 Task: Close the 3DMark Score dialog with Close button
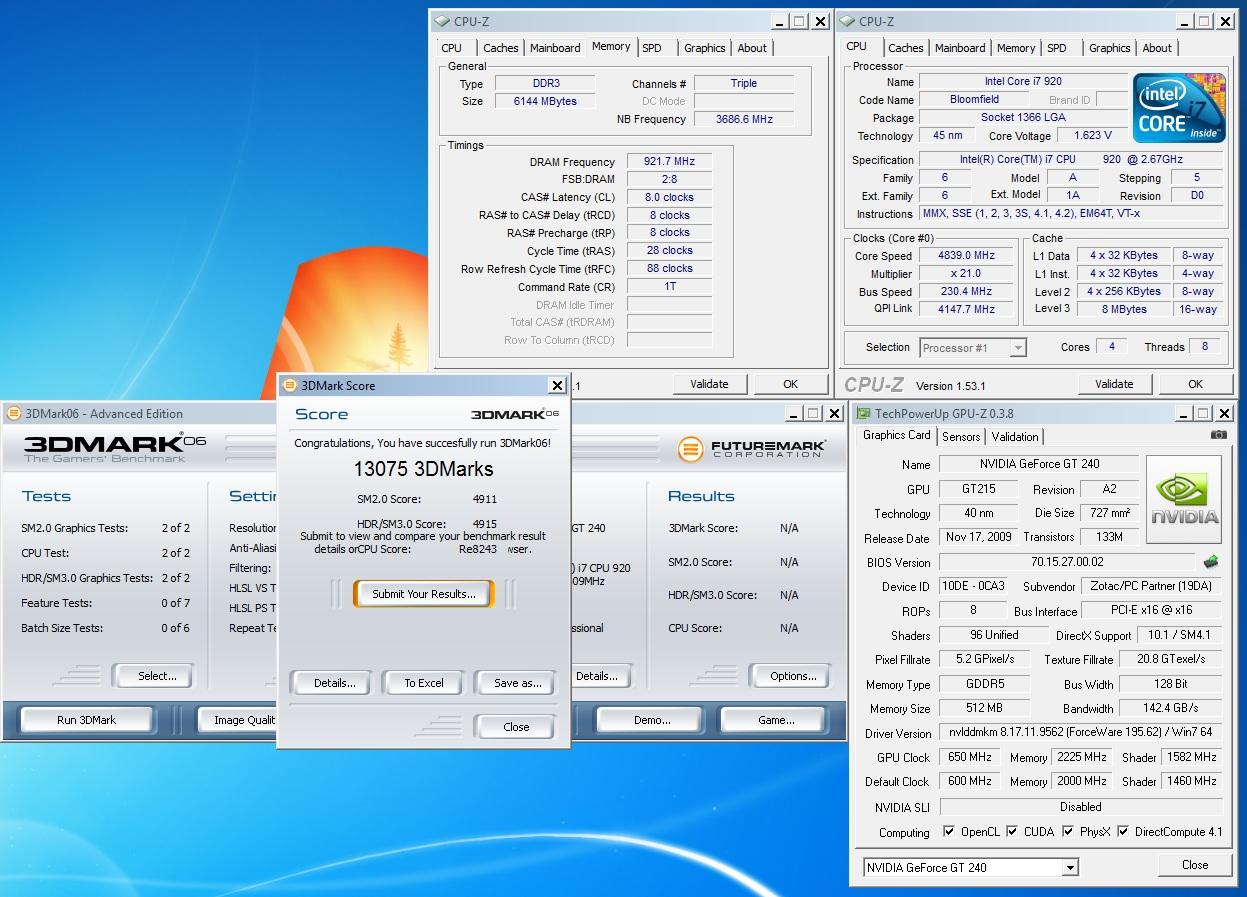coord(516,727)
